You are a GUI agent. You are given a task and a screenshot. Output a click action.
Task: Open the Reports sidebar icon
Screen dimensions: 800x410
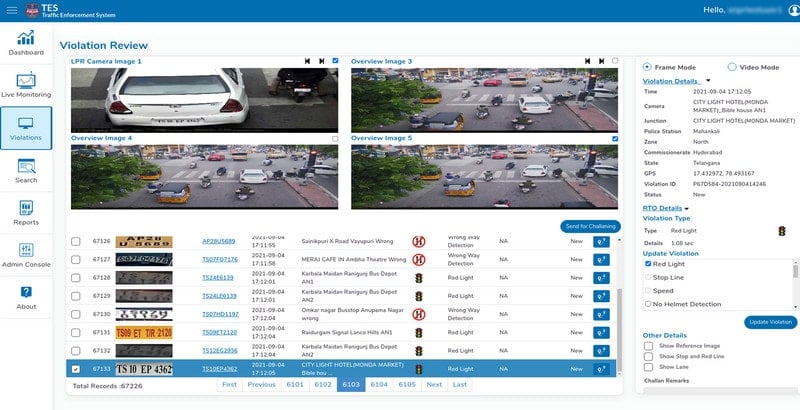tap(26, 208)
